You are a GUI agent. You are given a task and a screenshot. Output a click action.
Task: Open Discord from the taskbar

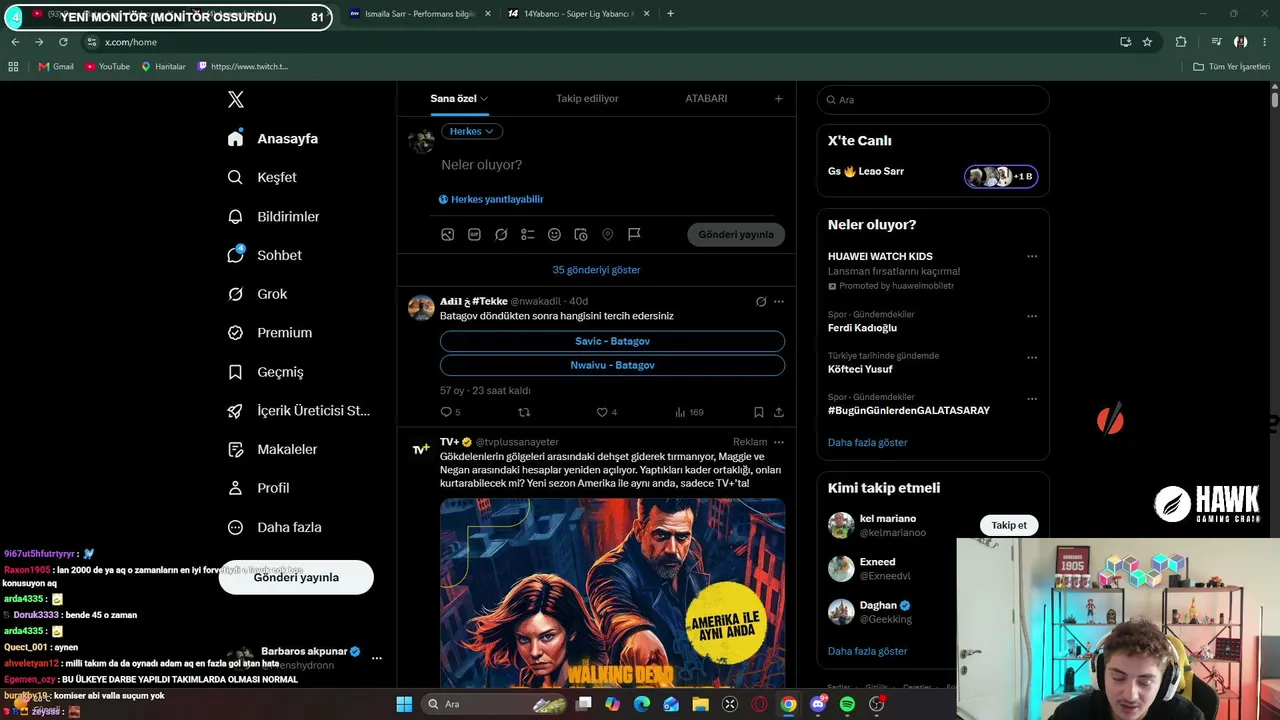point(818,704)
